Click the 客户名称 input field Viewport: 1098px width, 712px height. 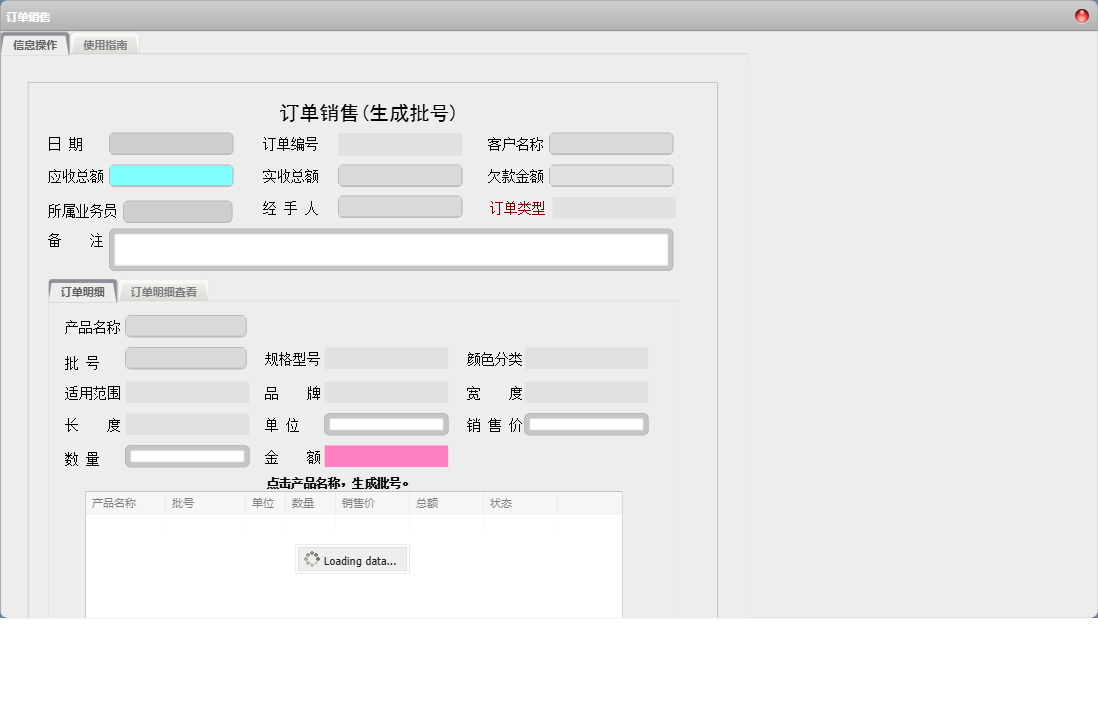point(611,144)
